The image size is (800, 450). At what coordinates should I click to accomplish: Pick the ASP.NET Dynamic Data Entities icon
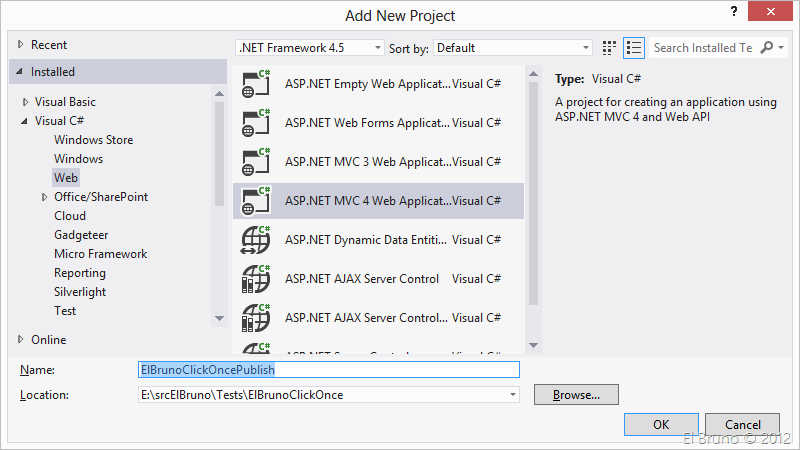(x=256, y=240)
